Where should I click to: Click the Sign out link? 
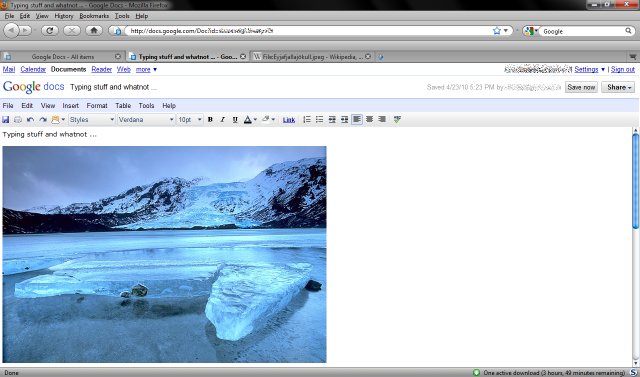[x=622, y=69]
